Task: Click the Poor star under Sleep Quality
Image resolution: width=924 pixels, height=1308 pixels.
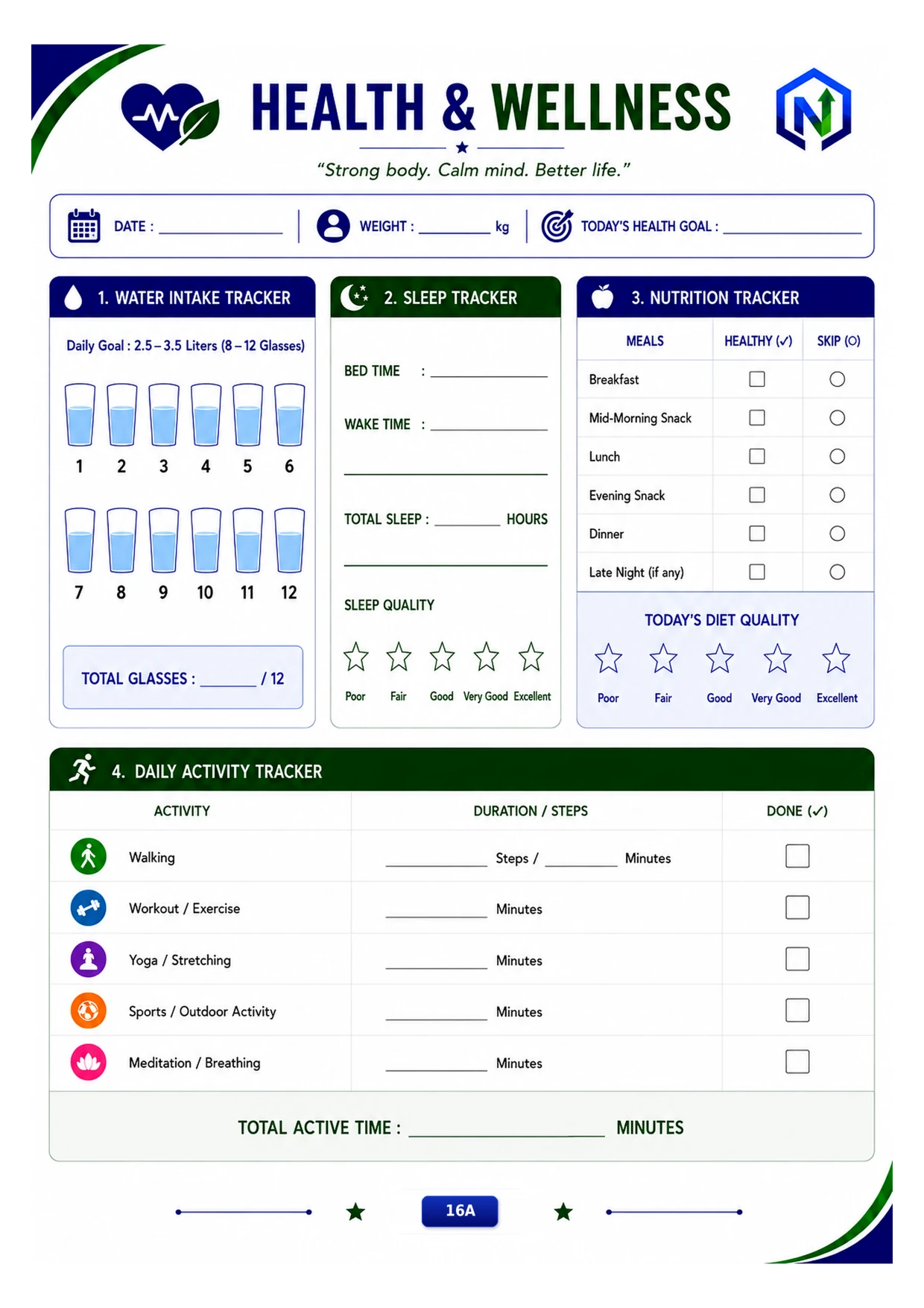Action: (355, 657)
